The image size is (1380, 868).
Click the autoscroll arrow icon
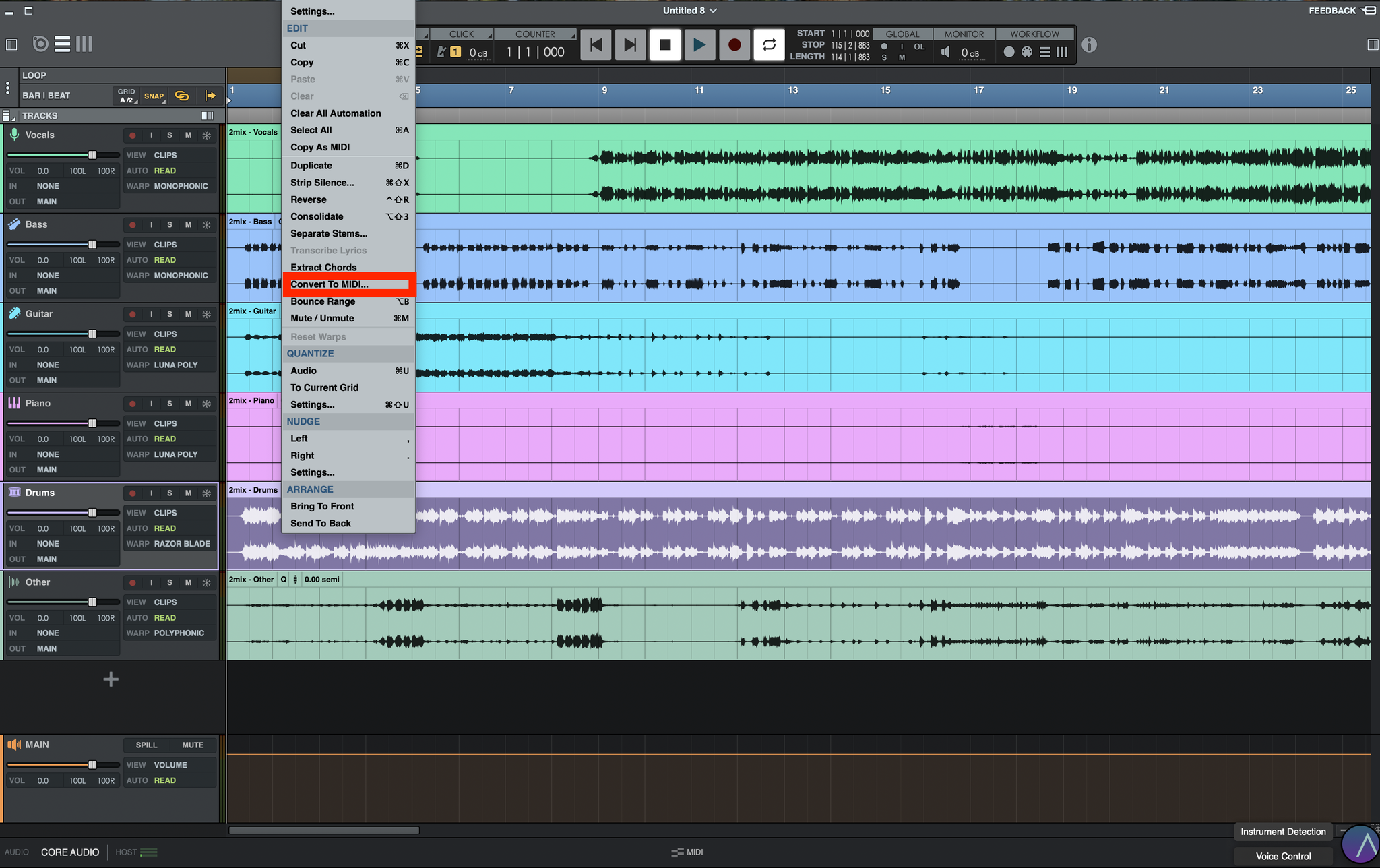coord(210,96)
